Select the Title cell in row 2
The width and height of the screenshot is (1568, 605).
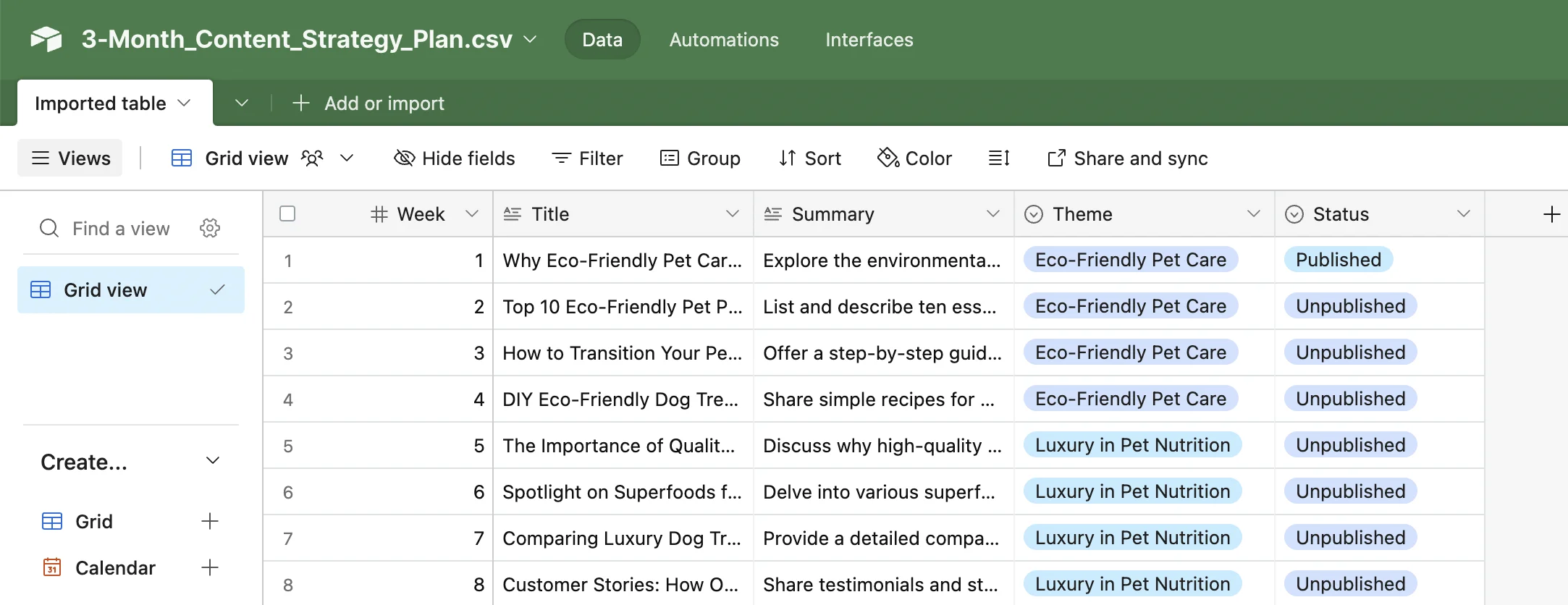click(623, 306)
